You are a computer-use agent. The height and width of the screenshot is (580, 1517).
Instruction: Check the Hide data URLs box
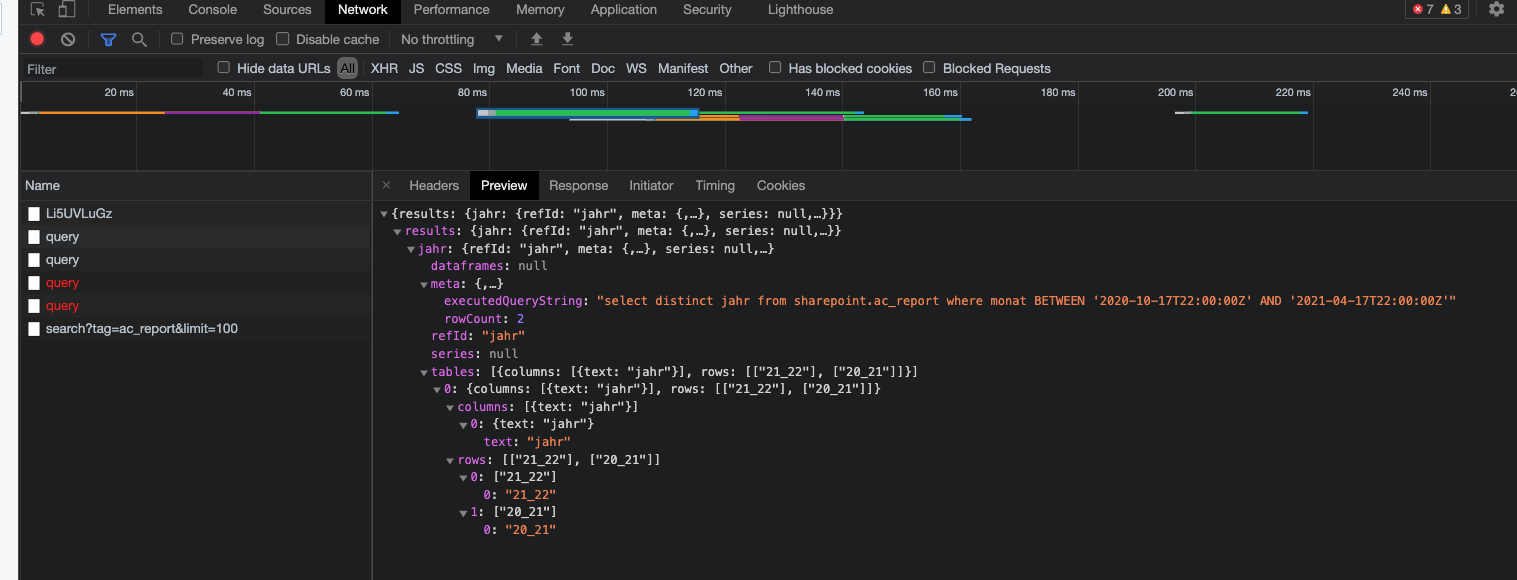point(222,67)
